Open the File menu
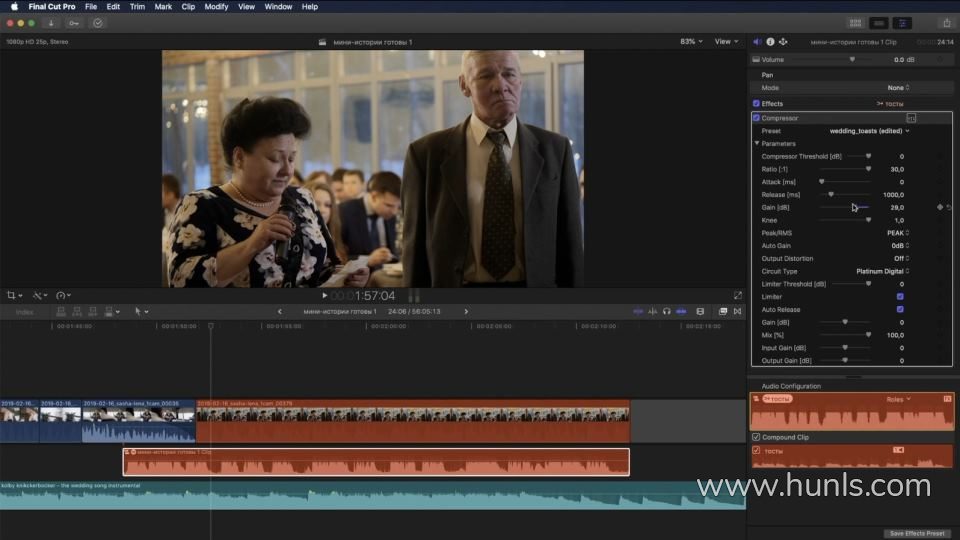Image resolution: width=960 pixels, height=540 pixels. 91,7
